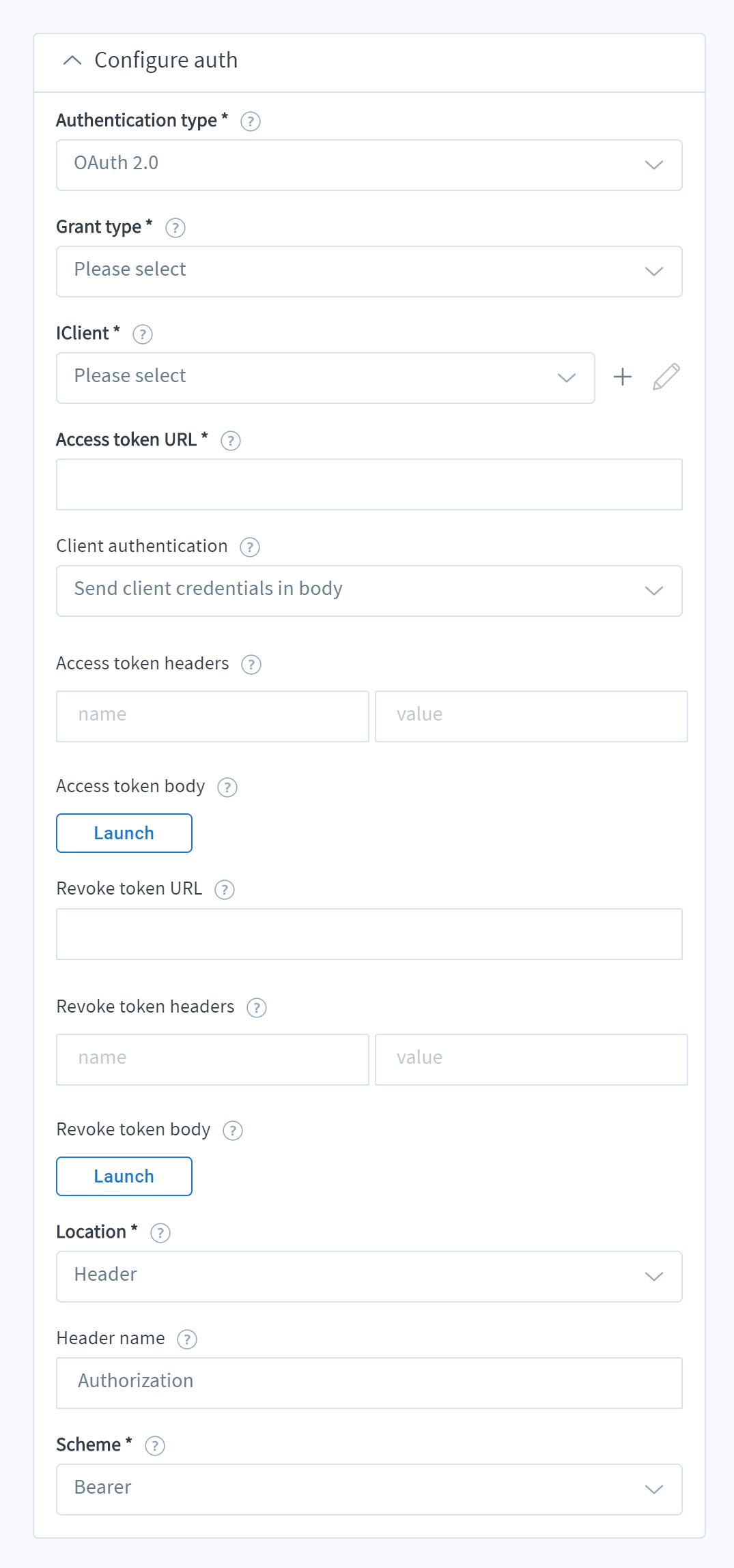Show help for Client authentication
Viewport: 734px width, 1568px height.
[x=250, y=547]
